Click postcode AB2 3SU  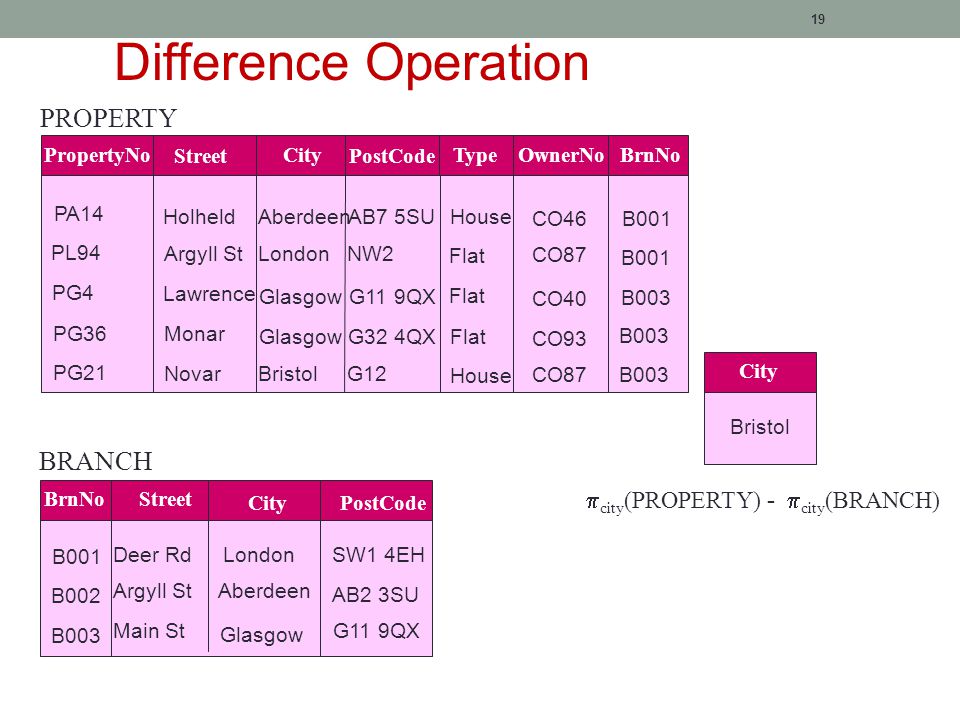[375, 594]
